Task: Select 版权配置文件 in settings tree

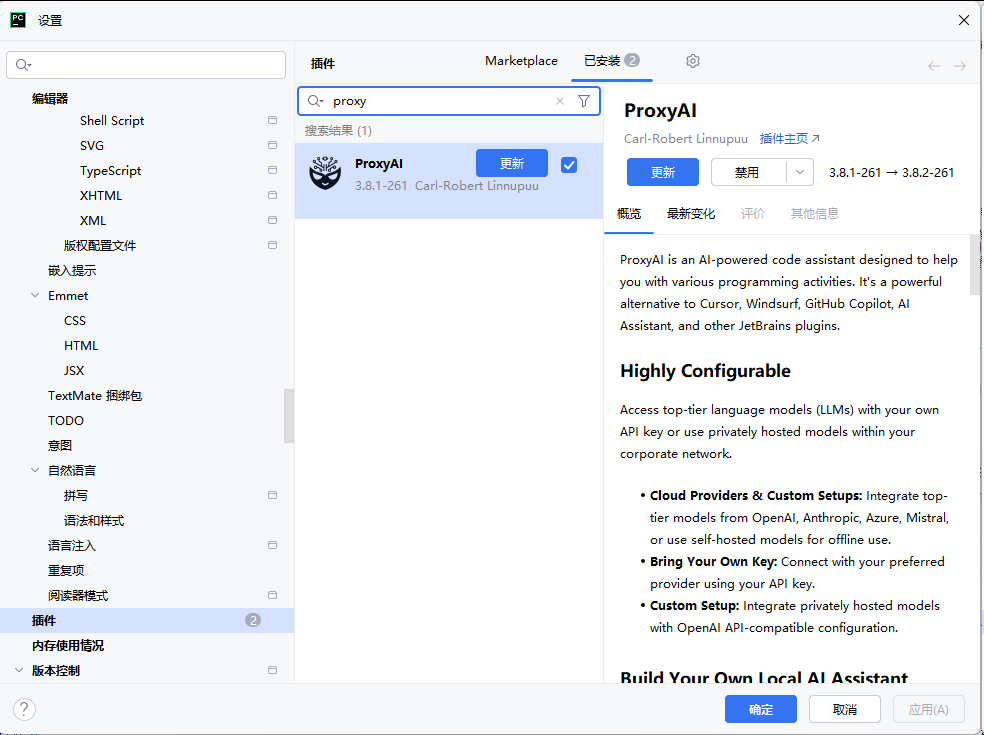Action: coord(100,245)
